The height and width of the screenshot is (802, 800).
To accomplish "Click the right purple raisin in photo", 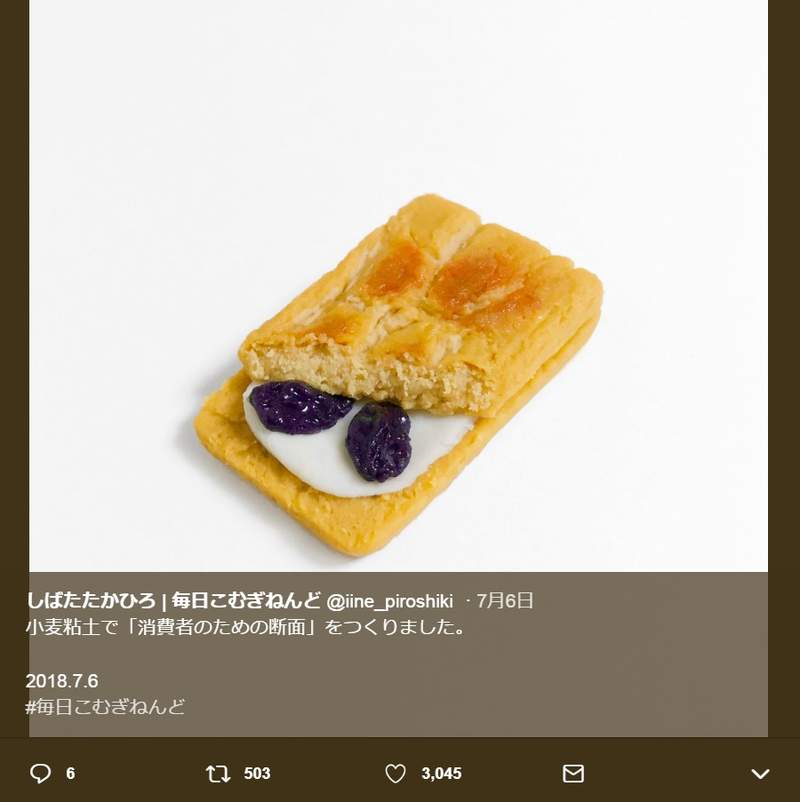I will (379, 441).
